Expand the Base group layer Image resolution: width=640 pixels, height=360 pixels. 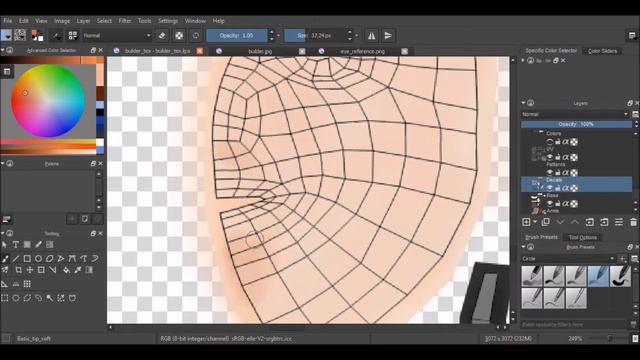click(544, 196)
